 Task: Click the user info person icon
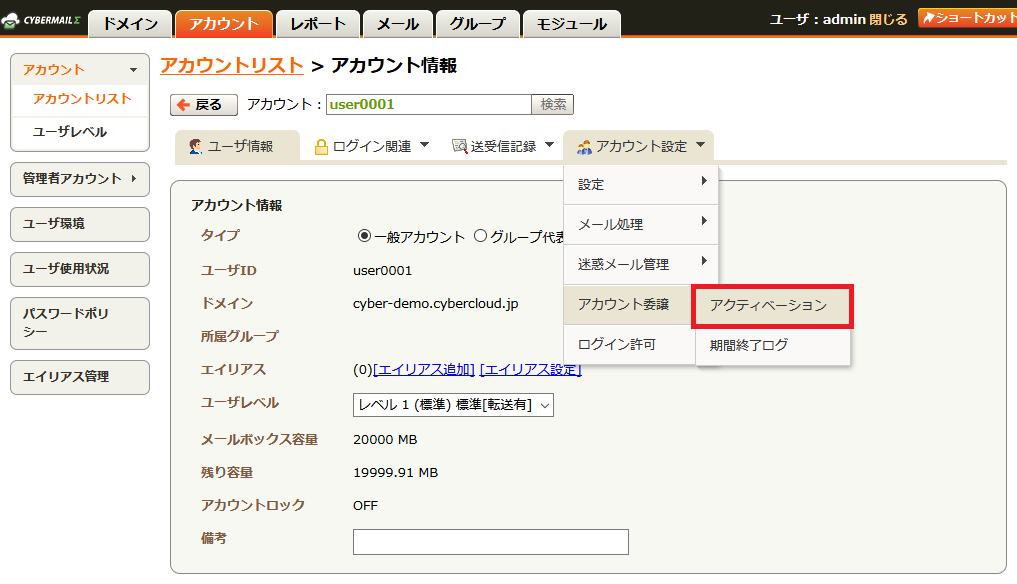195,147
